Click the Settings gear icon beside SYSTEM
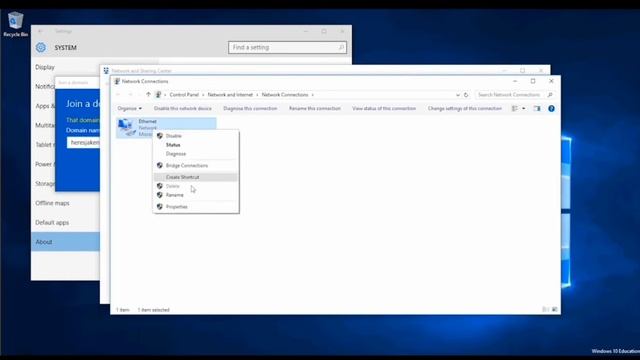640x360 pixels. 41,47
